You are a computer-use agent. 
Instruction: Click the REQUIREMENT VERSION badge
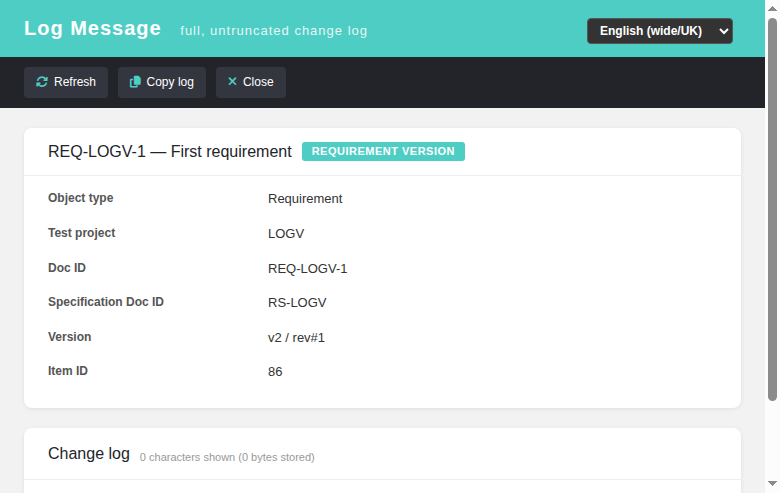[383, 151]
